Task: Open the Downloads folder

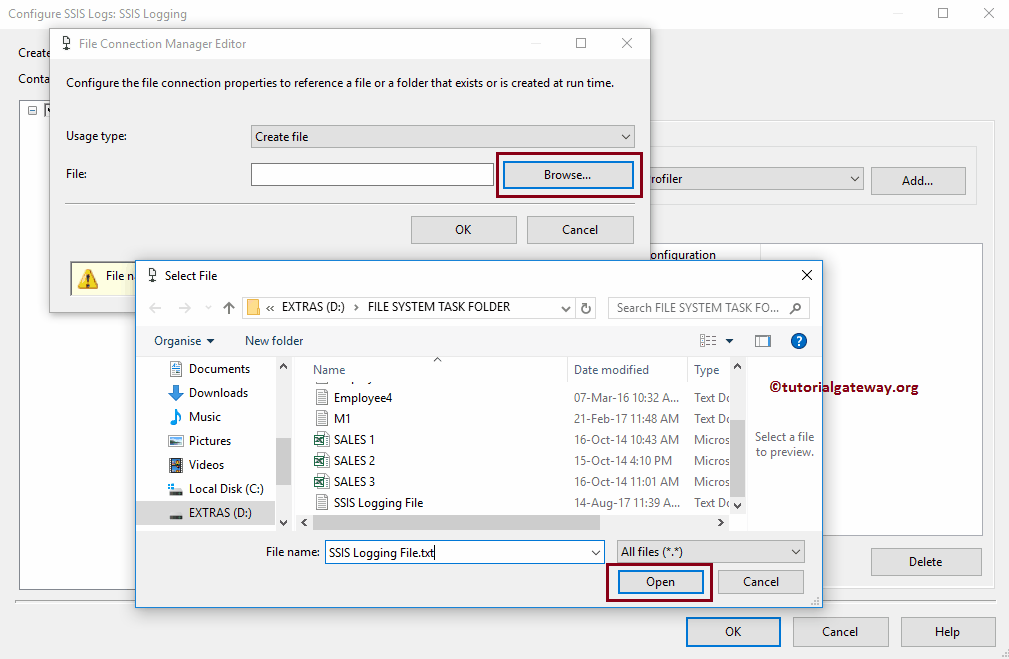Action: click(215, 392)
